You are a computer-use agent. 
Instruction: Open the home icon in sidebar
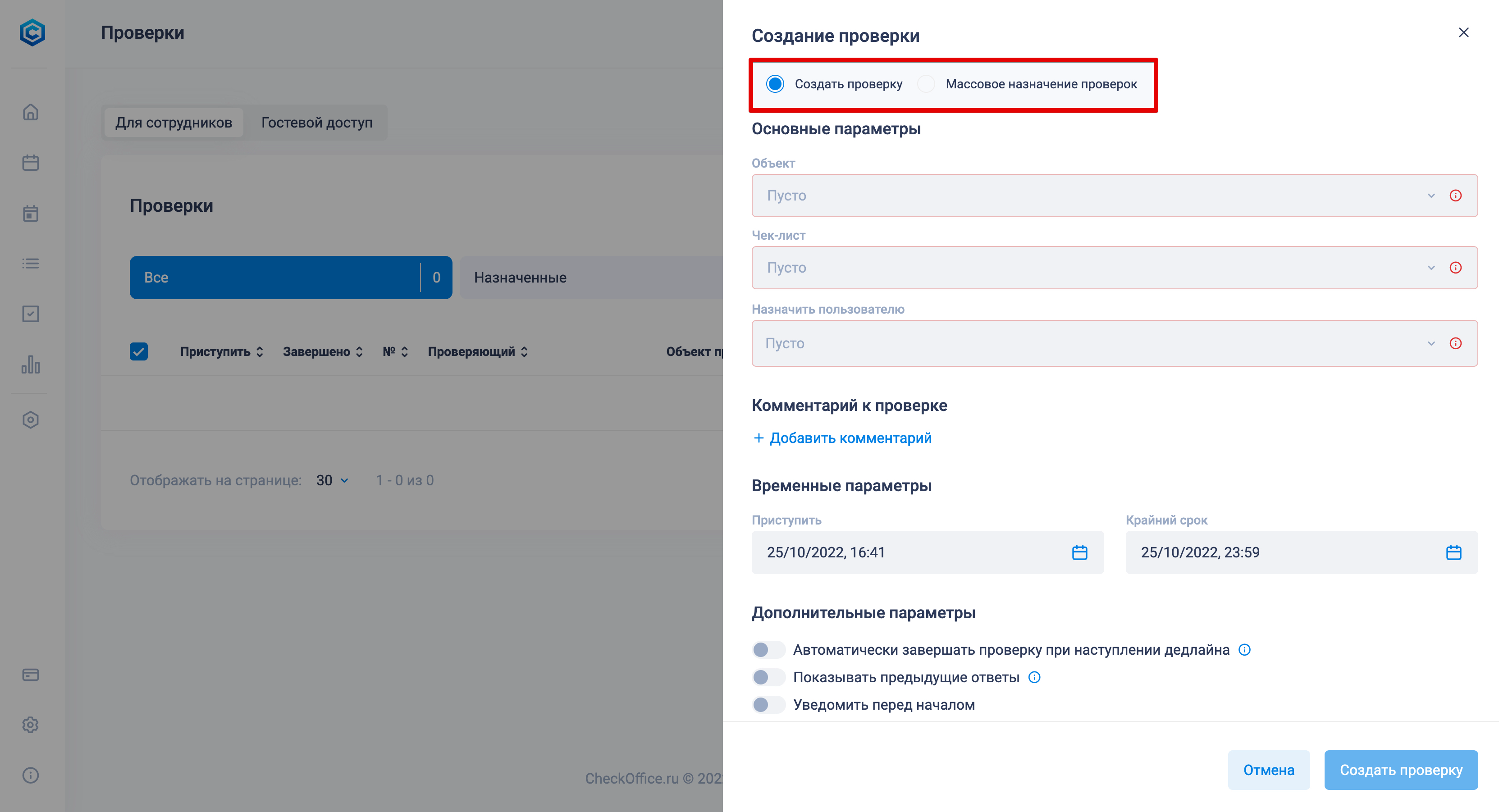pos(30,112)
